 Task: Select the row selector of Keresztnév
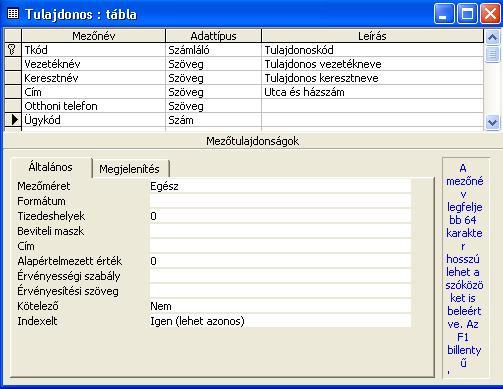[13, 78]
